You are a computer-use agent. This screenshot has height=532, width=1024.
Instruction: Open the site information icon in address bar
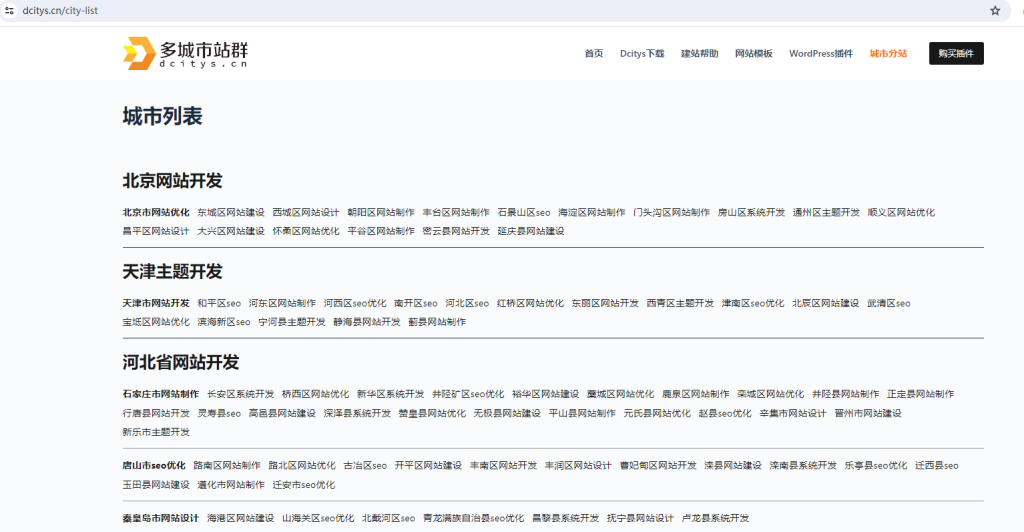(x=8, y=10)
